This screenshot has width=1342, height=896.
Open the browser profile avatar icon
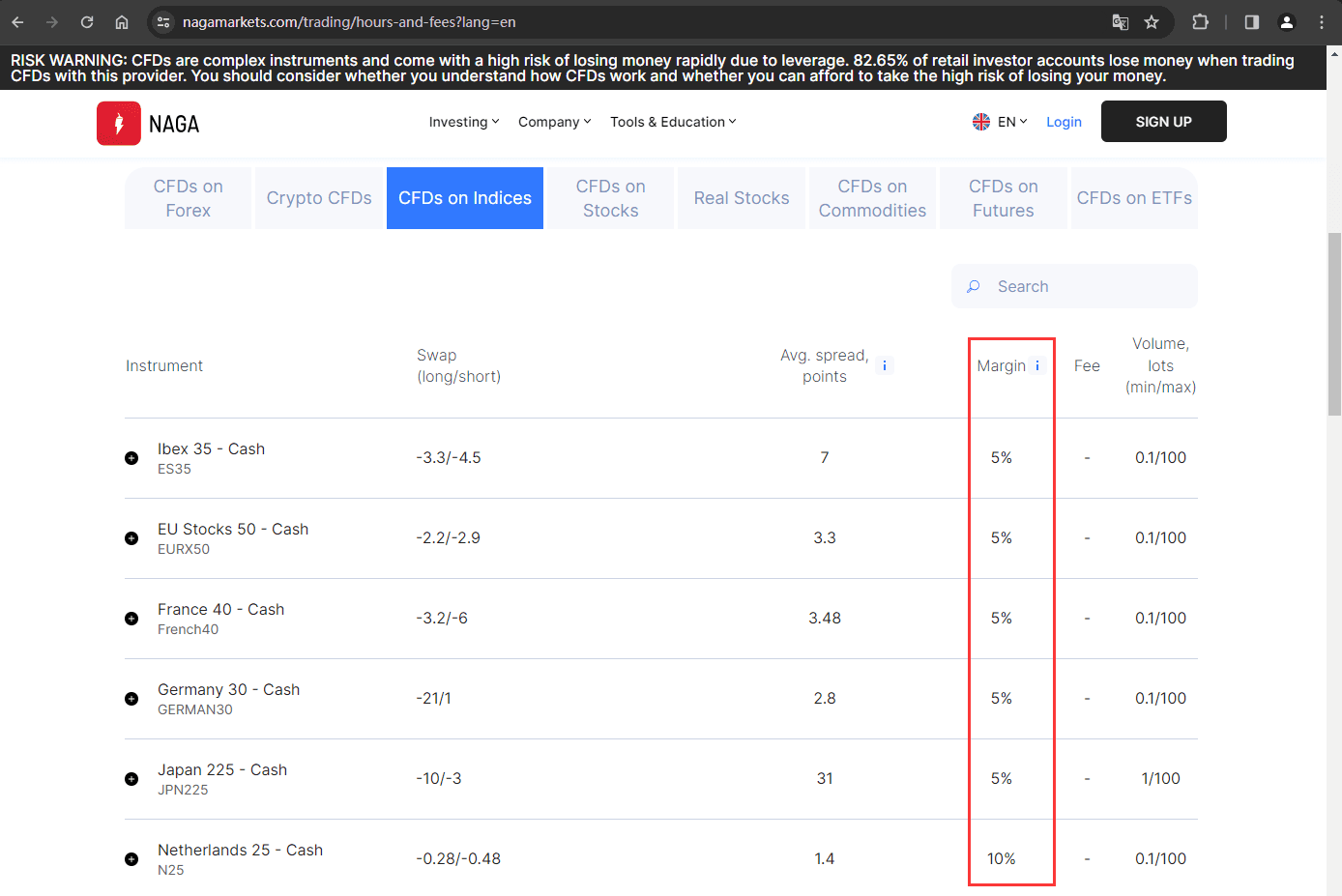[x=1287, y=21]
